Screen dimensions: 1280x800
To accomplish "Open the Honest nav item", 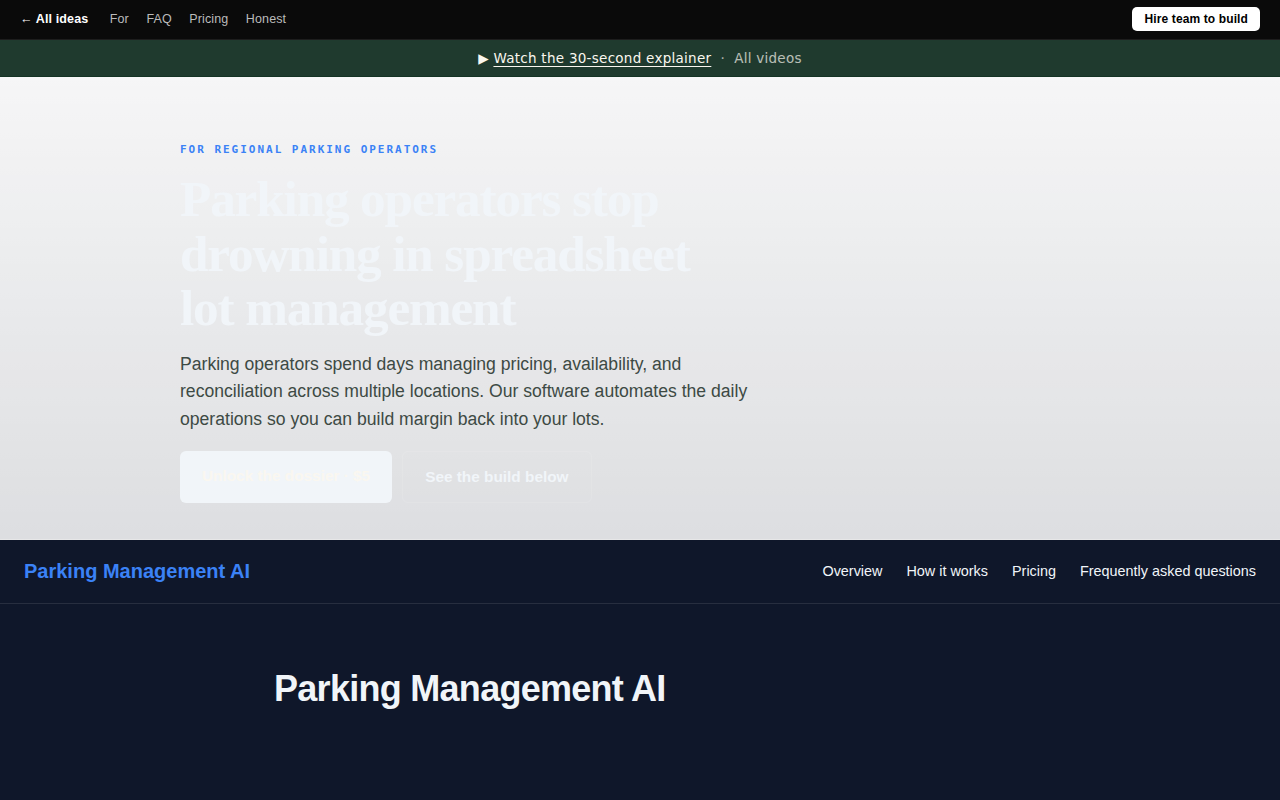I will pos(266,19).
